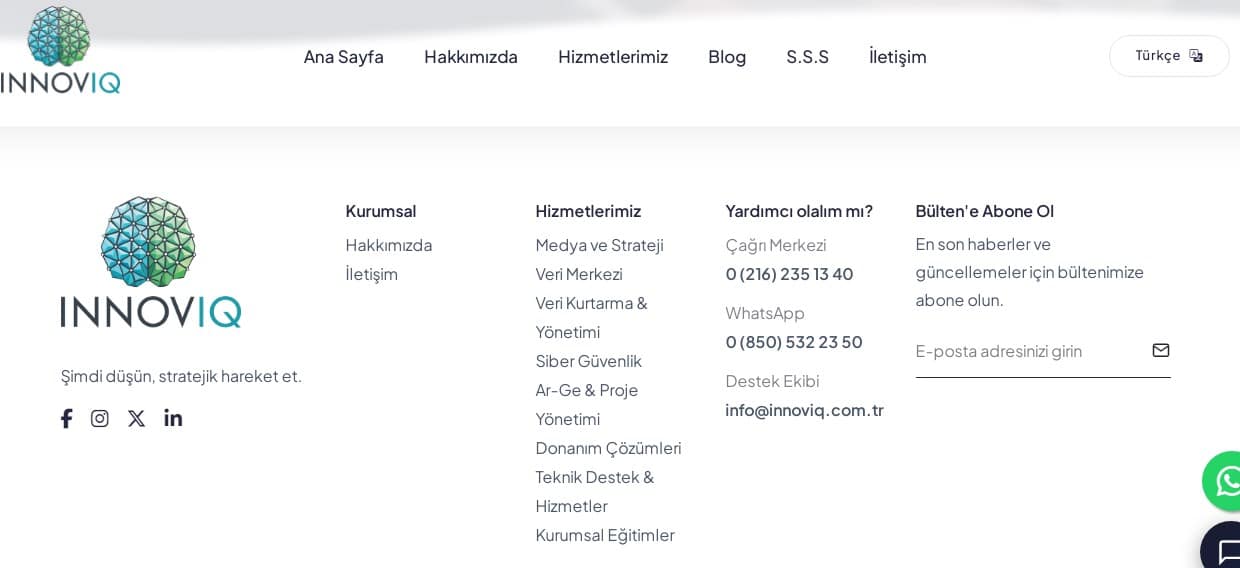Click the InnovIQ logo in the header
Image resolution: width=1240 pixels, height=568 pixels.
click(60, 50)
